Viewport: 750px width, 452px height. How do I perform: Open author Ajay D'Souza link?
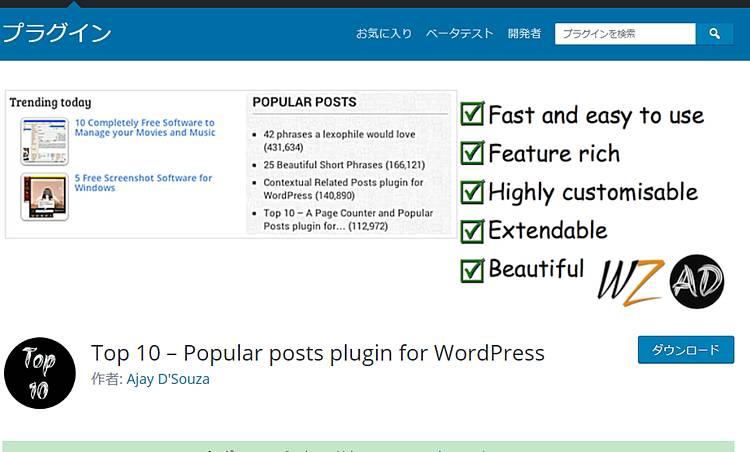168,379
